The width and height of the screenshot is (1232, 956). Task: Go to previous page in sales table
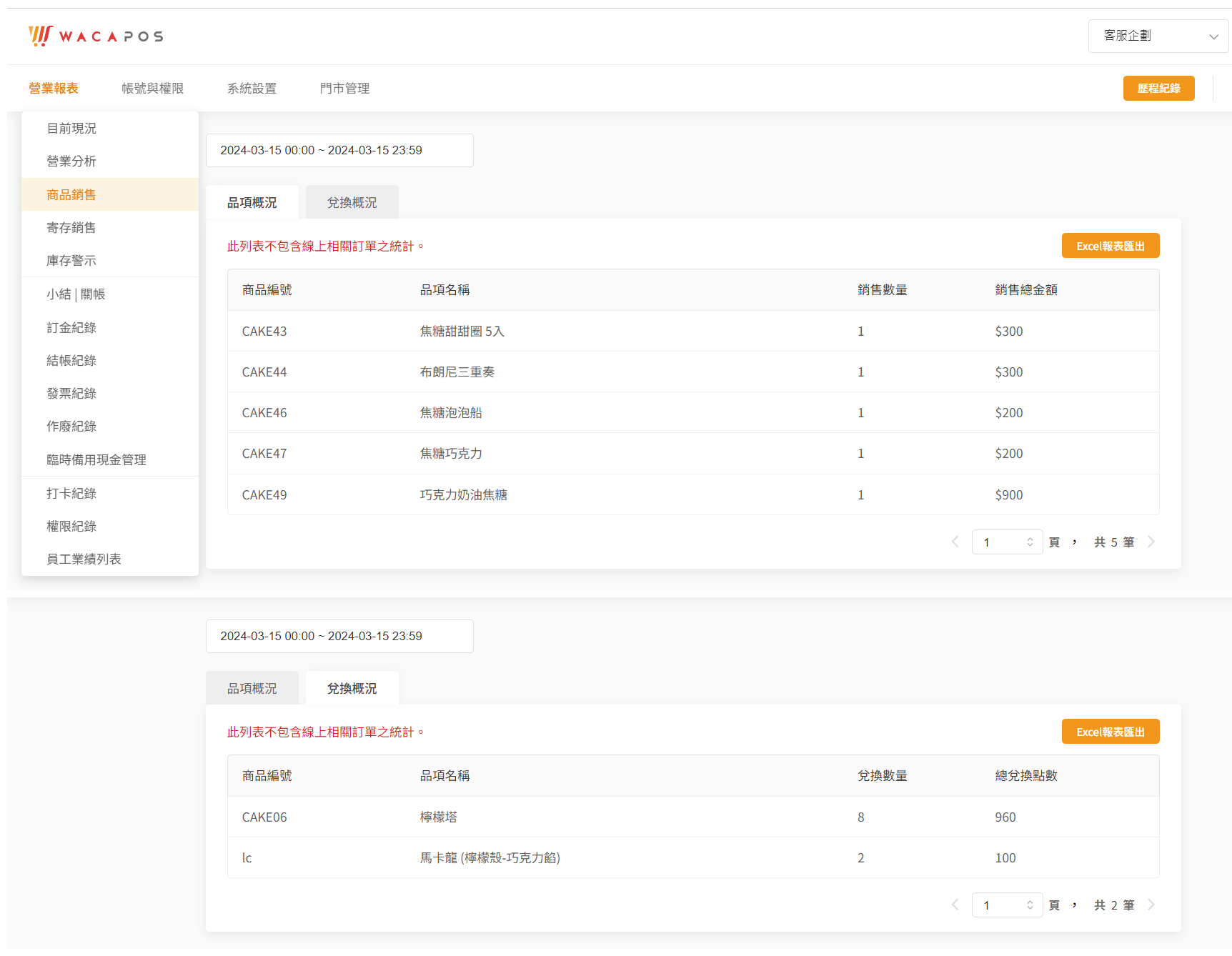point(955,542)
